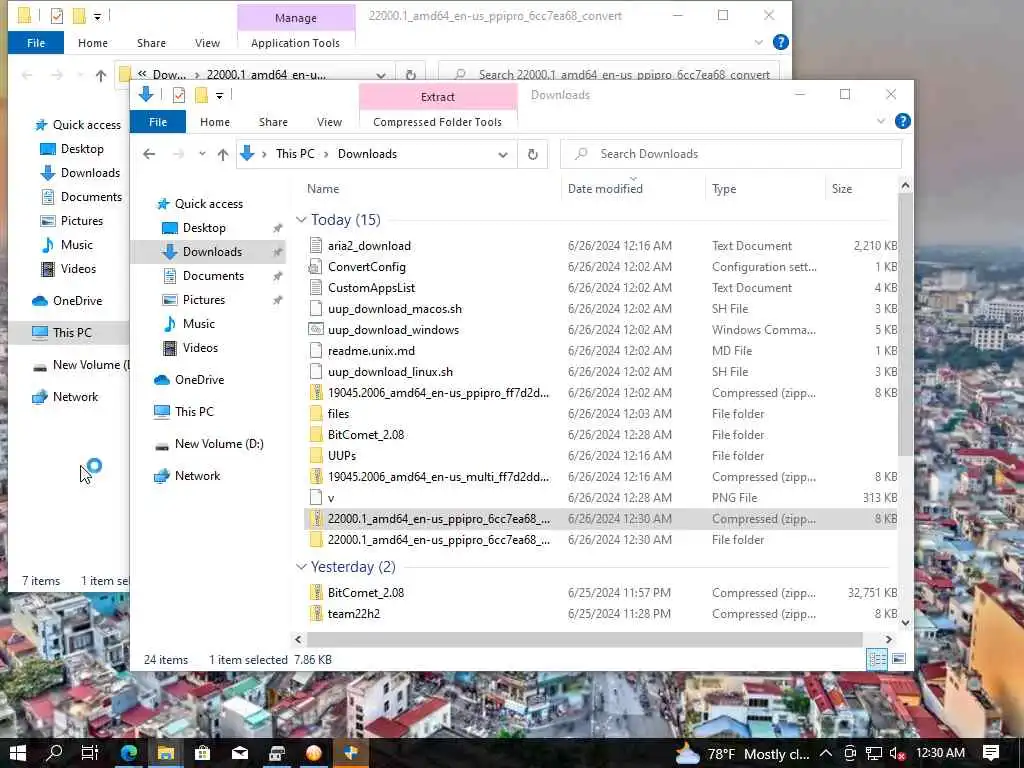Go up one folder level in Downloads window

tap(223, 154)
